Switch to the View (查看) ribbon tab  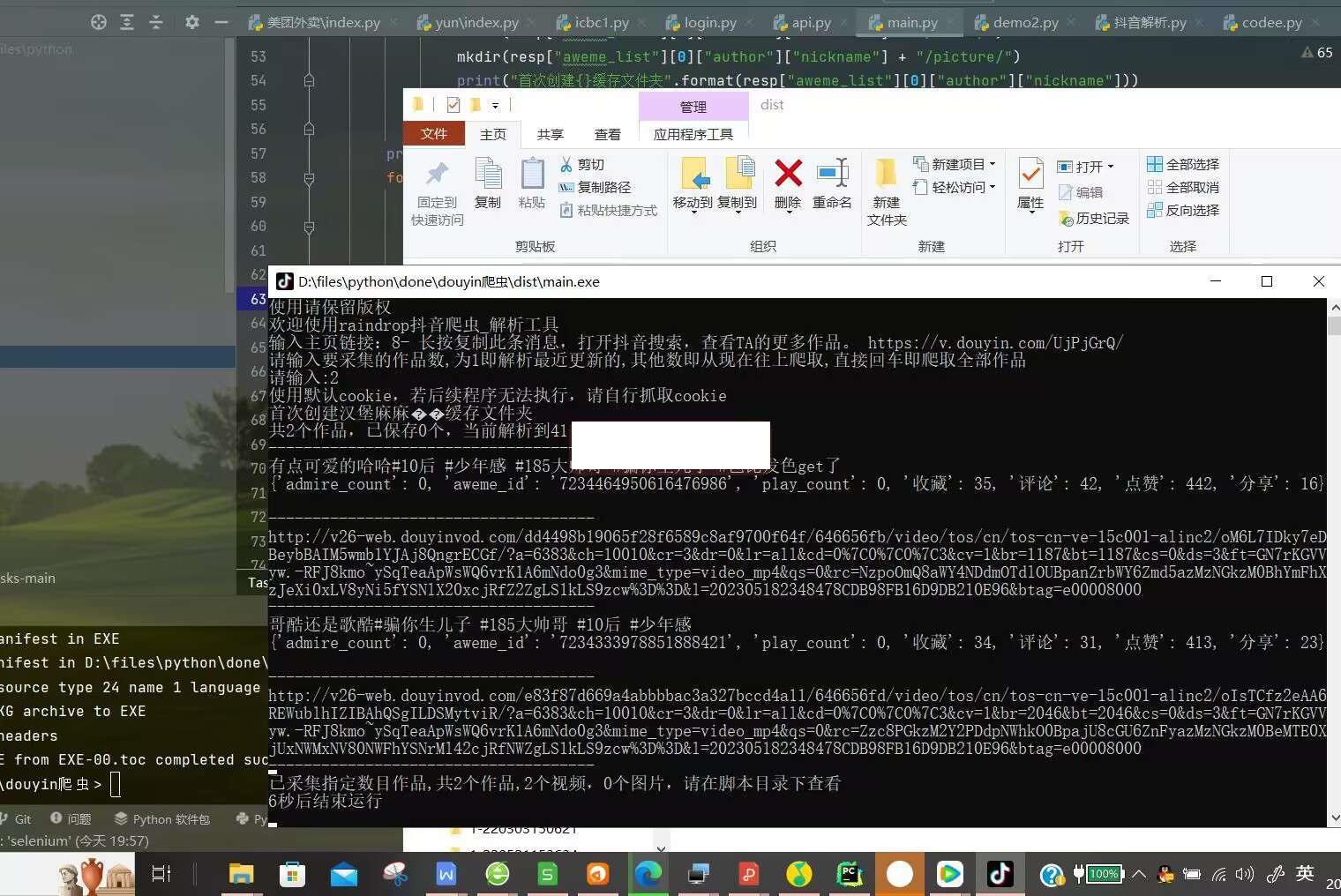click(x=607, y=134)
